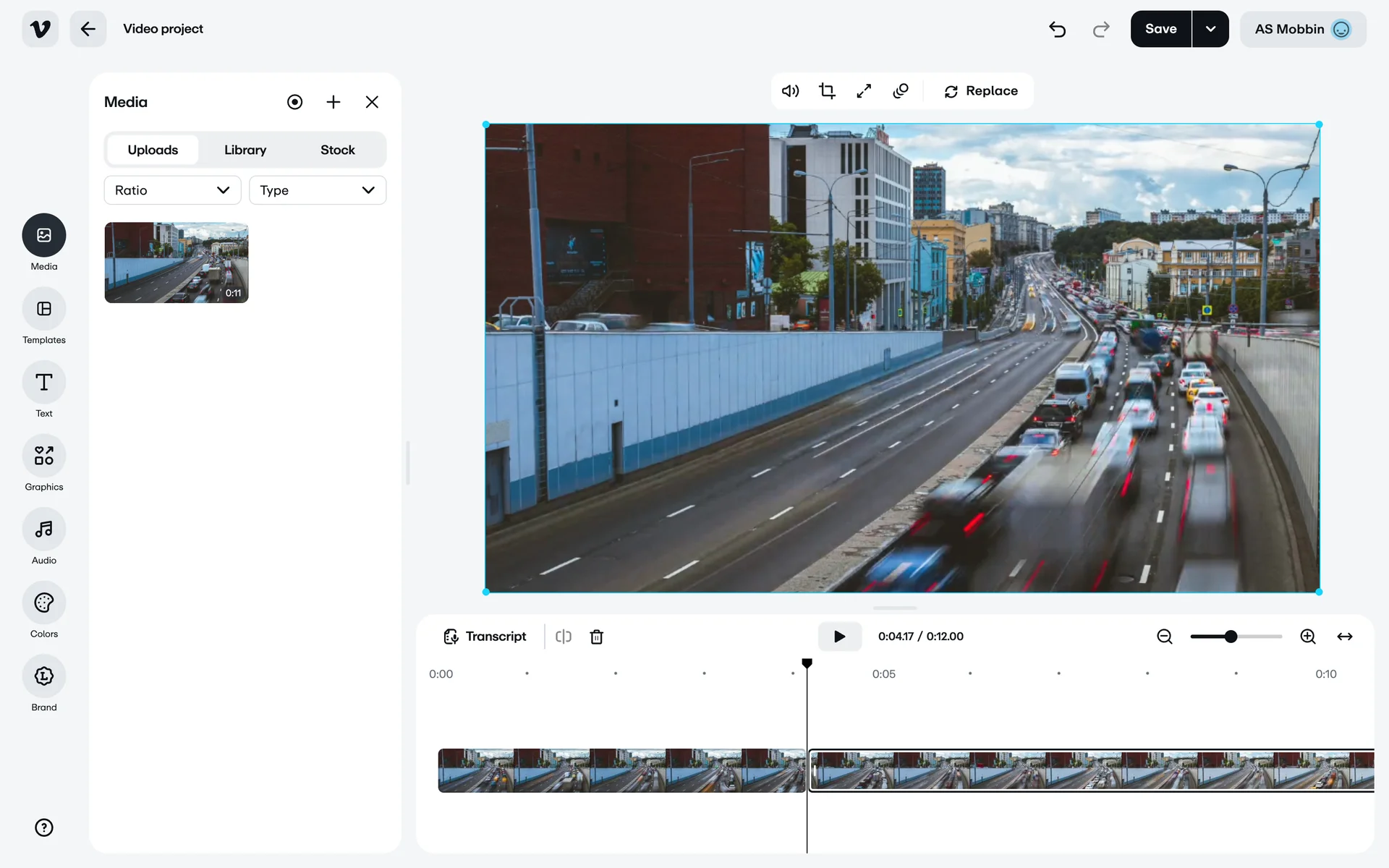Toggle fit-to-width timeline arrows
Image resolution: width=1389 pixels, height=868 pixels.
click(1345, 637)
